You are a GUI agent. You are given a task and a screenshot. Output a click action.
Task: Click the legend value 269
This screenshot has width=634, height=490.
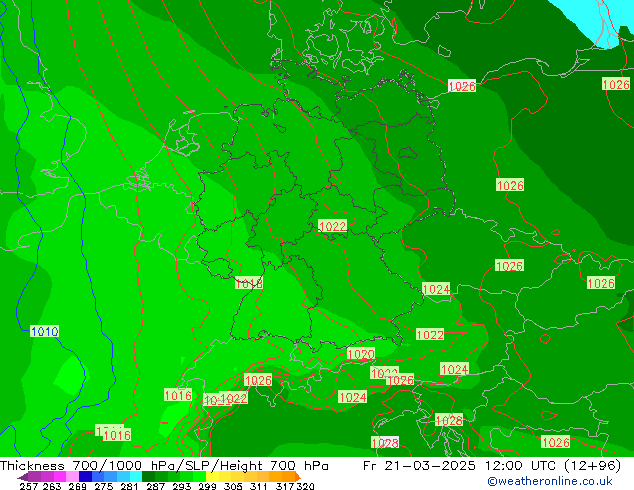(x=77, y=486)
